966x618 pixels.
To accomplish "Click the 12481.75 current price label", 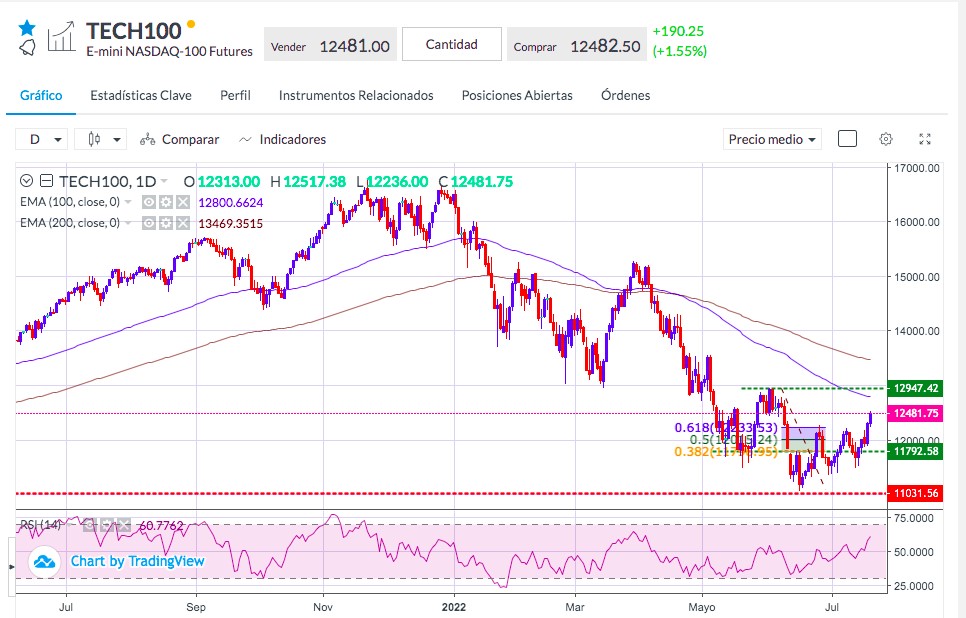I will 915,413.
